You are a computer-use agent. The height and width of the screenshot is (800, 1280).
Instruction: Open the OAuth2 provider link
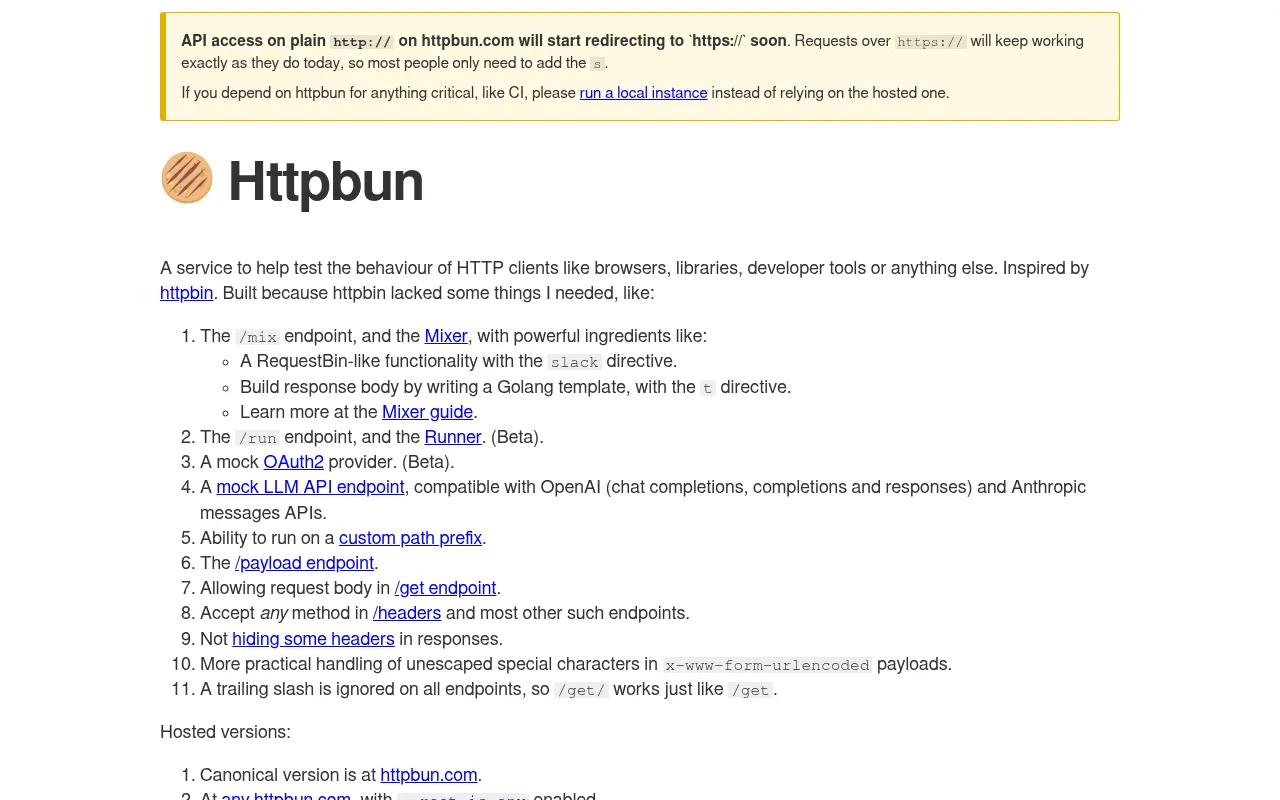pyautogui.click(x=294, y=462)
